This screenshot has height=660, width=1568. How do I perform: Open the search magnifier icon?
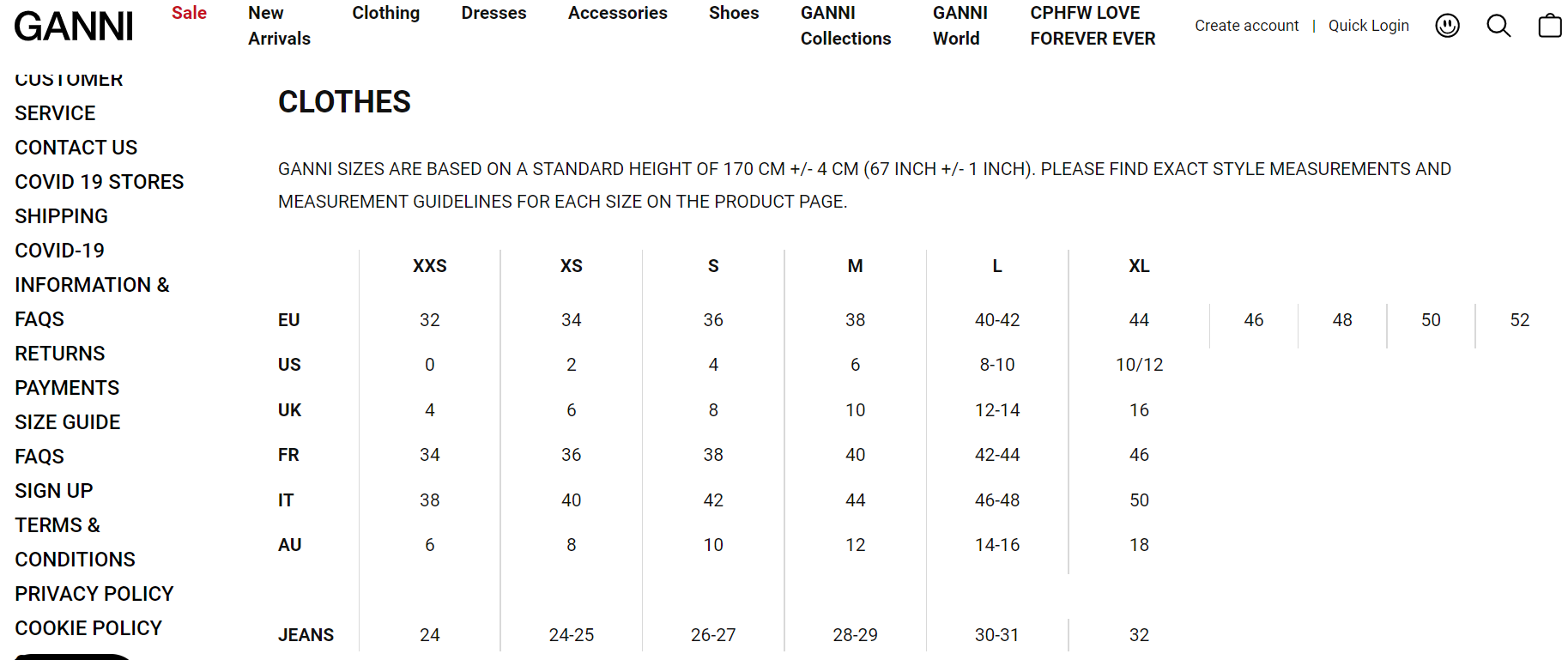pos(1498,26)
